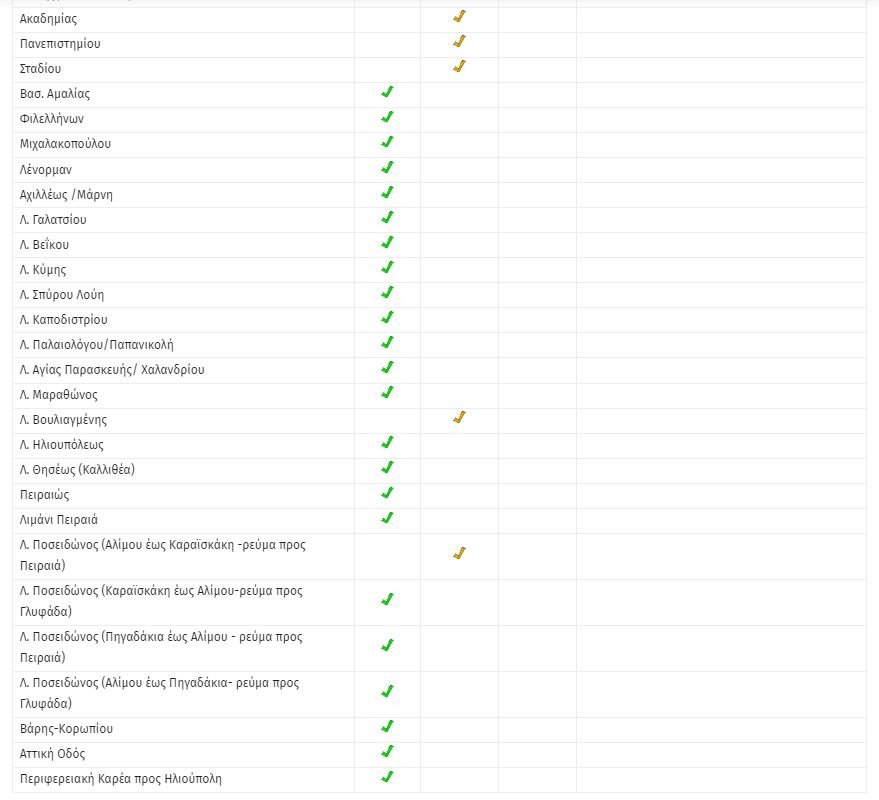Viewport: 879px width, 800px height.
Task: Select the Λ. Βουλιαγμένης label
Action: point(63,420)
